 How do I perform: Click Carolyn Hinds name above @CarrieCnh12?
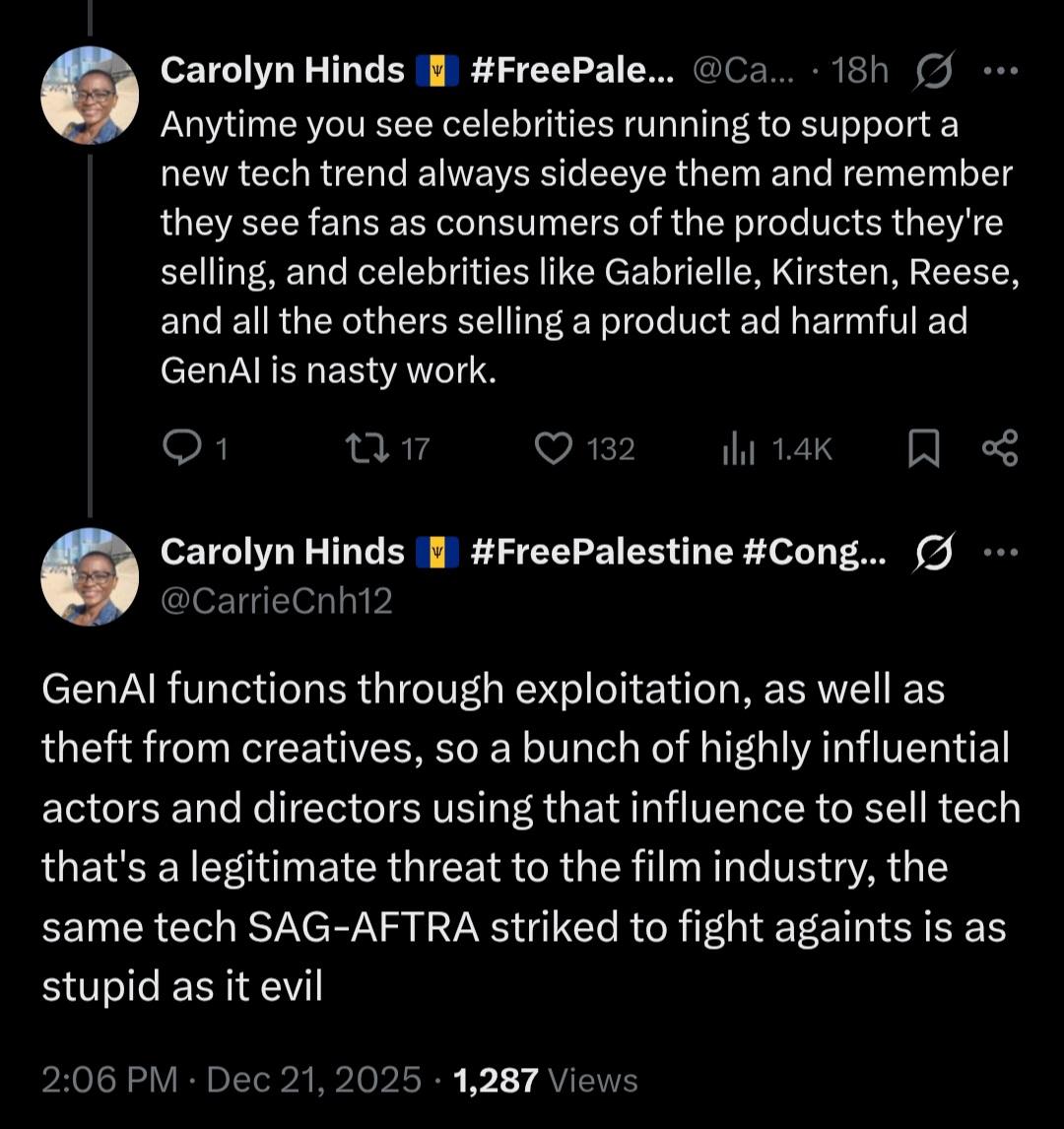(282, 553)
